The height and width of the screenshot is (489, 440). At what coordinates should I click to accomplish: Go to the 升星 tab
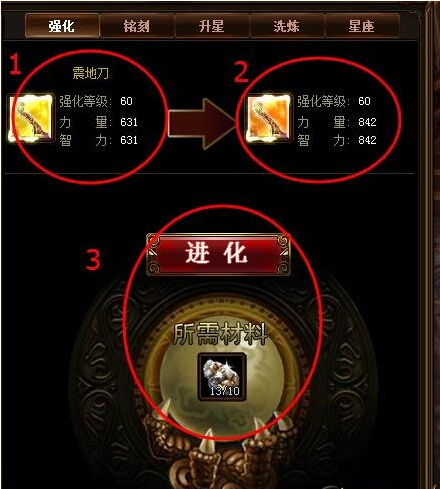[212, 26]
